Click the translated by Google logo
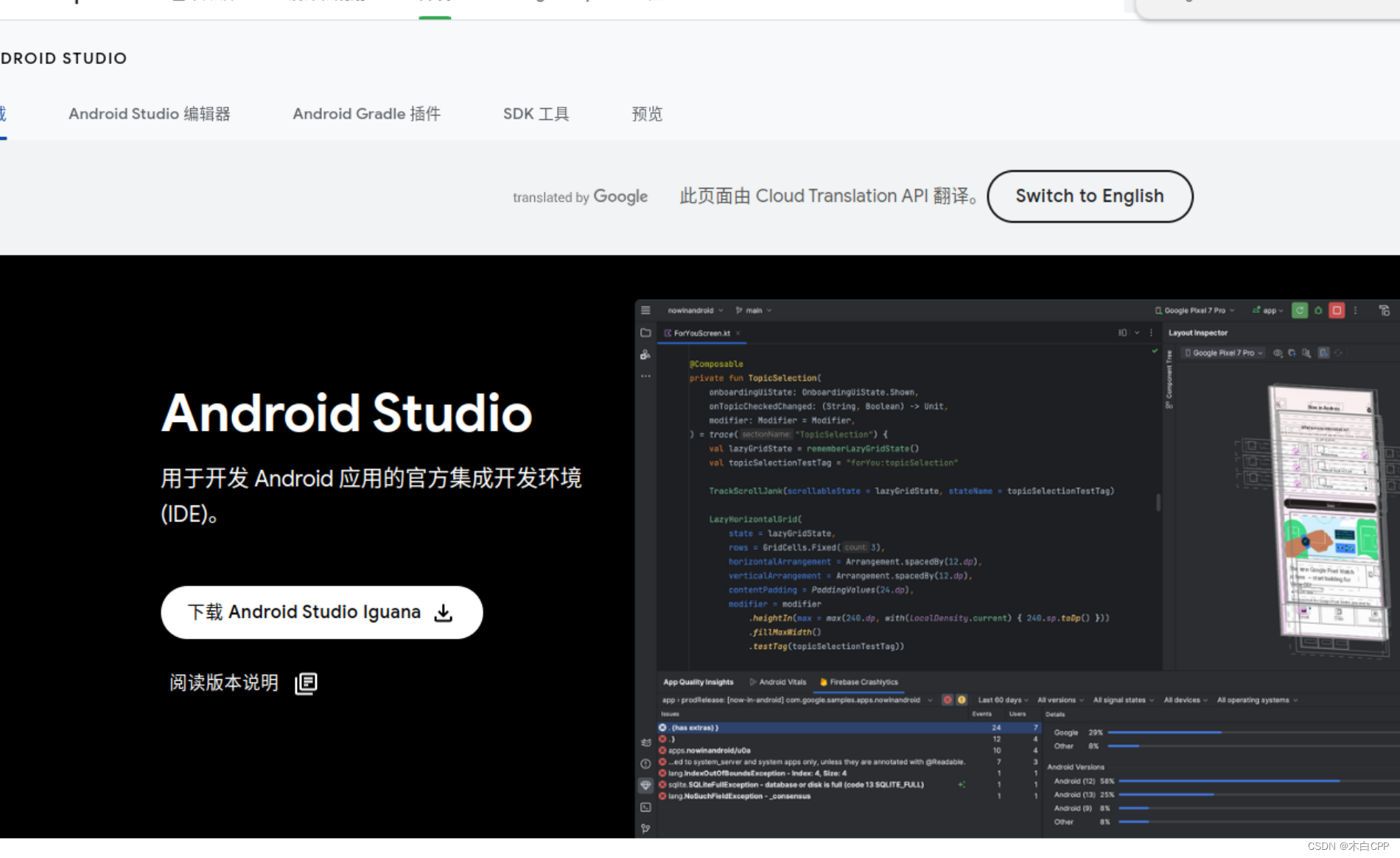Viewport: 1400px width, 858px height. (x=580, y=197)
